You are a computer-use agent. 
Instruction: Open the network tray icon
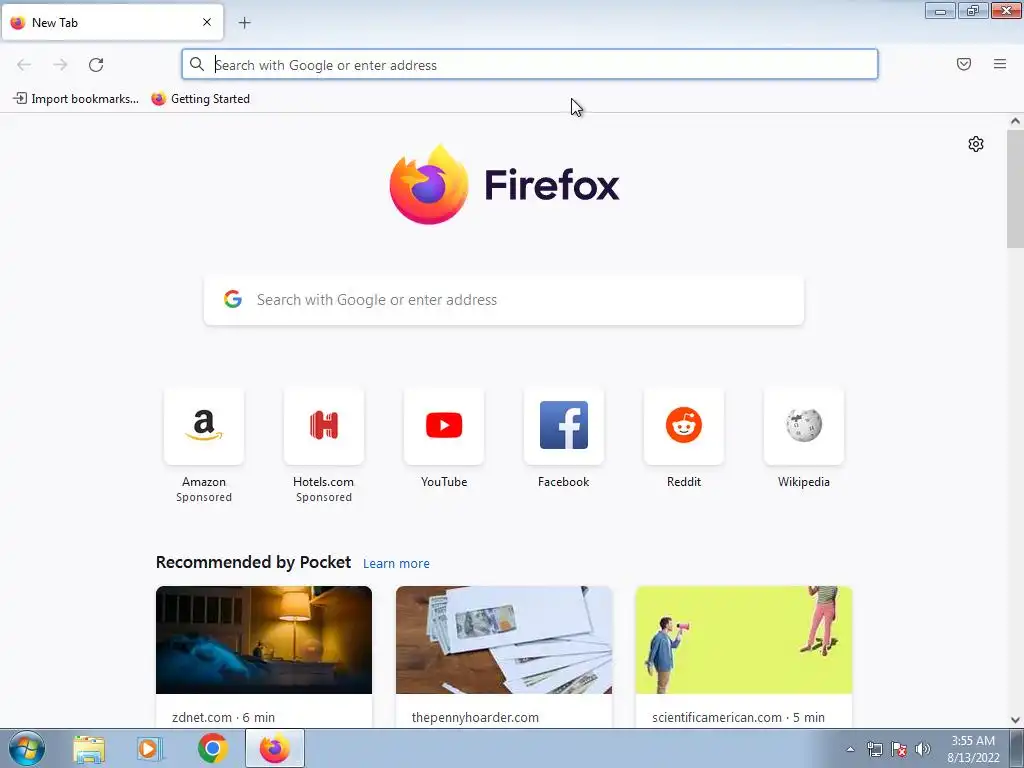click(874, 749)
